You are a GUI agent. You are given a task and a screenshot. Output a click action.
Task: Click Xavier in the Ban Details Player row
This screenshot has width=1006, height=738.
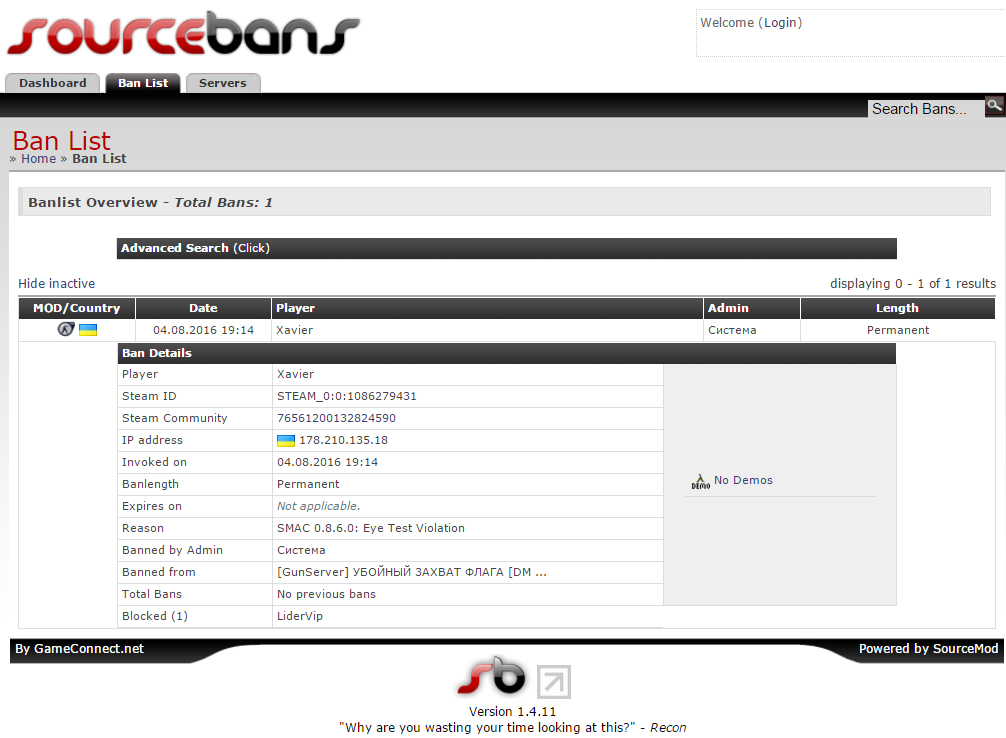(x=295, y=374)
